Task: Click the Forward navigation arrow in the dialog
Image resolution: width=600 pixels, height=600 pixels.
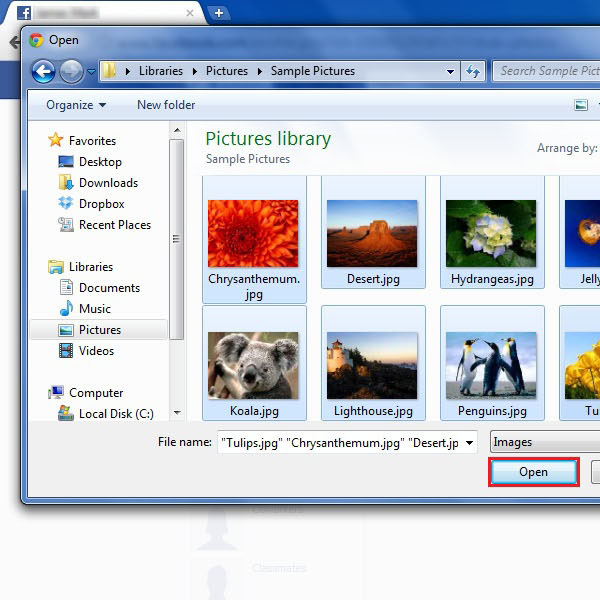Action: [71, 71]
